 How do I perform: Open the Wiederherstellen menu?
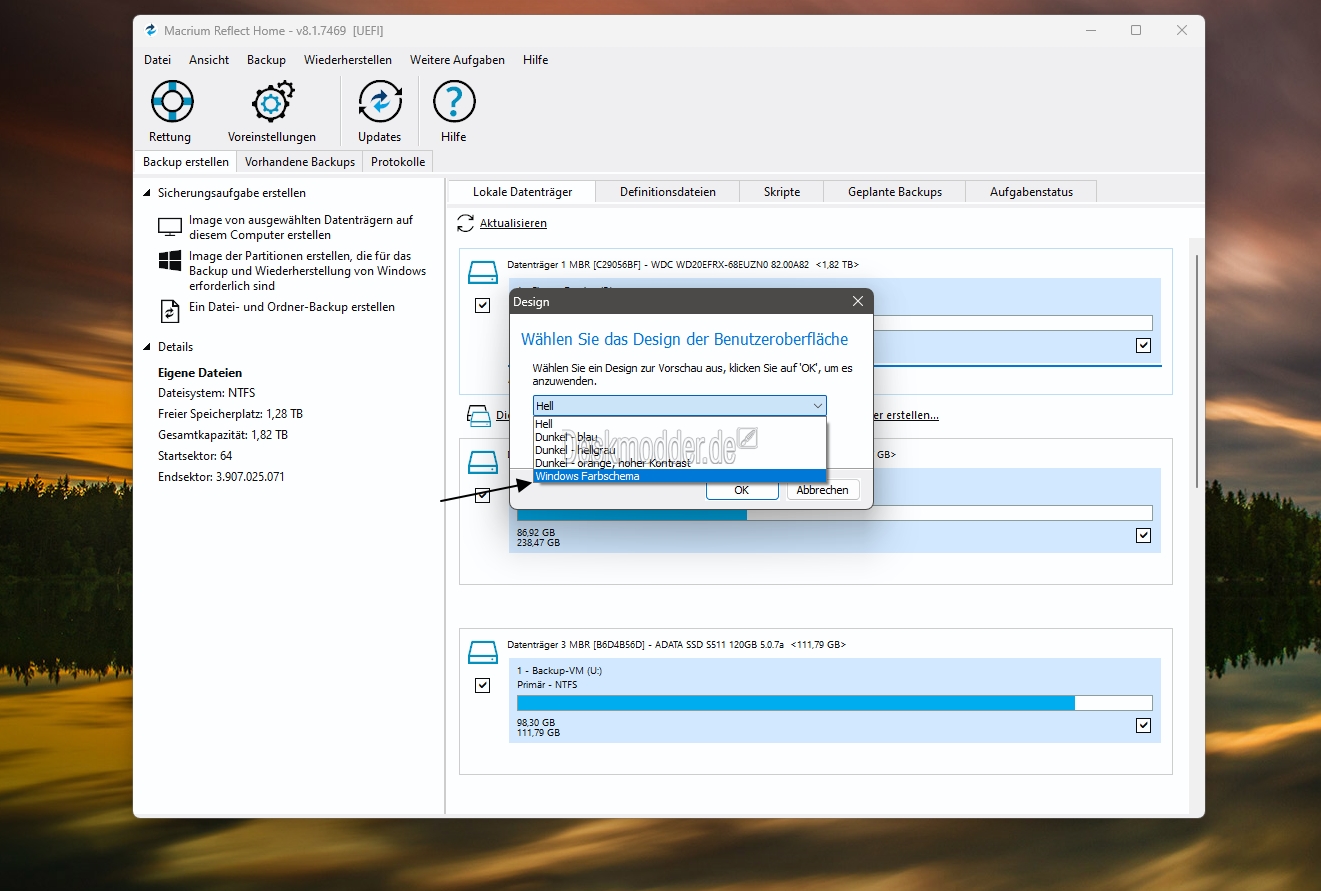pyautogui.click(x=348, y=60)
